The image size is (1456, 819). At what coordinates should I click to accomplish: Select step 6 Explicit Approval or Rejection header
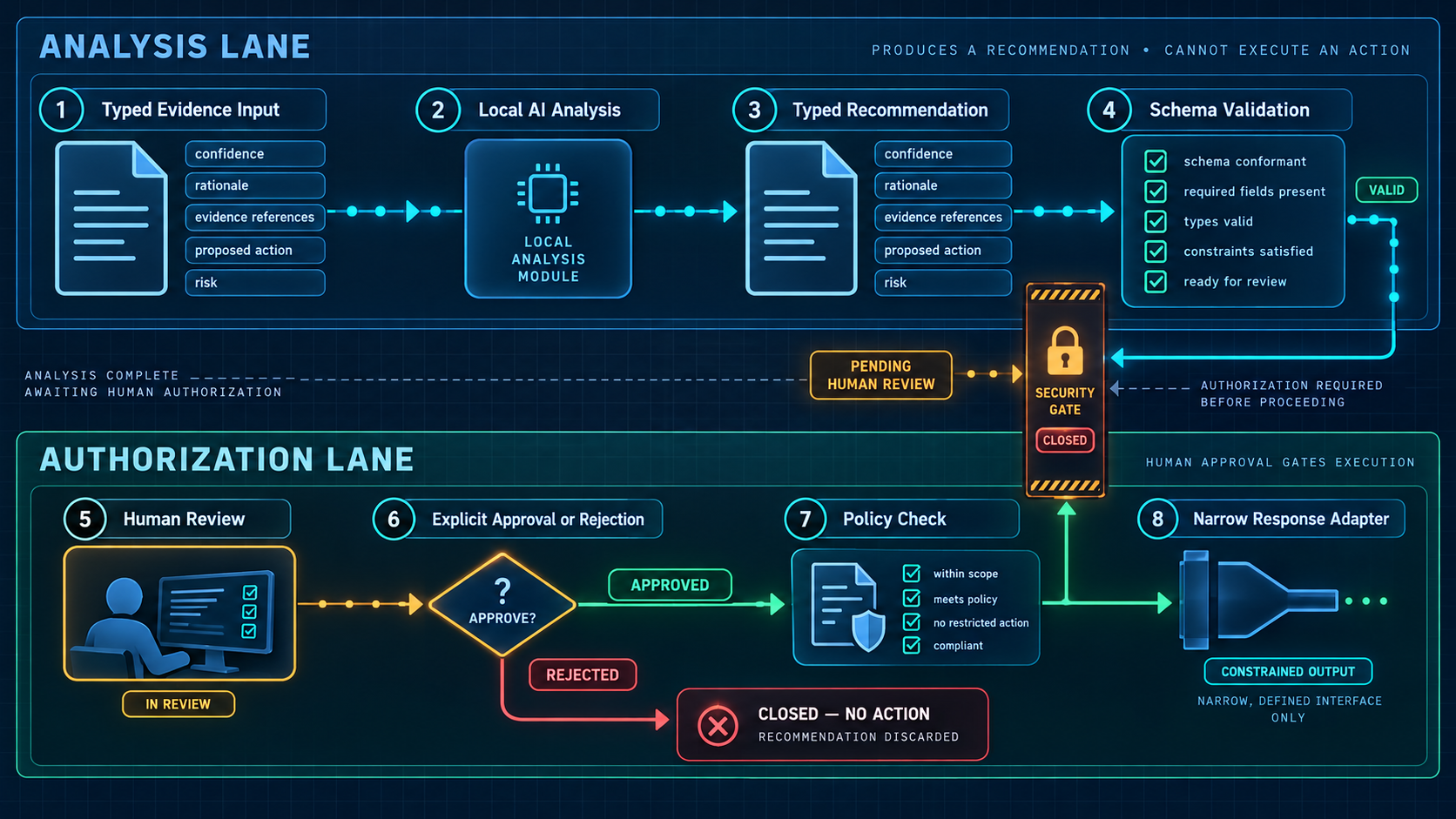point(517,519)
